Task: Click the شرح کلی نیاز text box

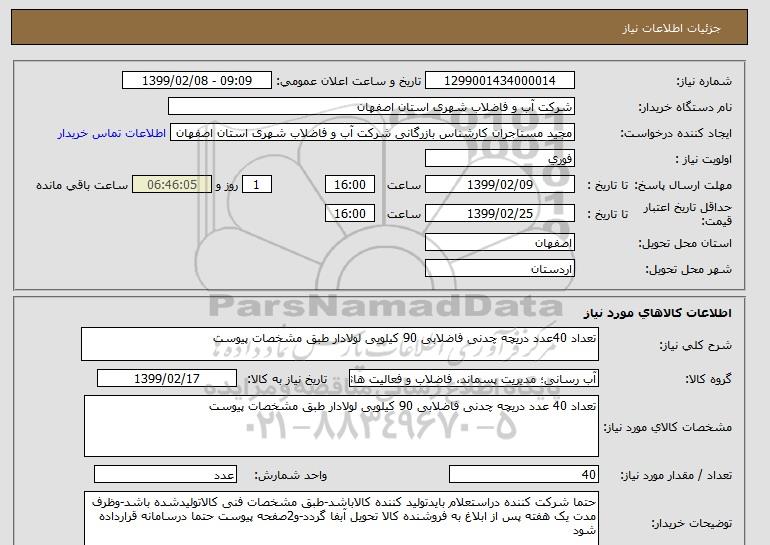Action: pyautogui.click(x=340, y=344)
